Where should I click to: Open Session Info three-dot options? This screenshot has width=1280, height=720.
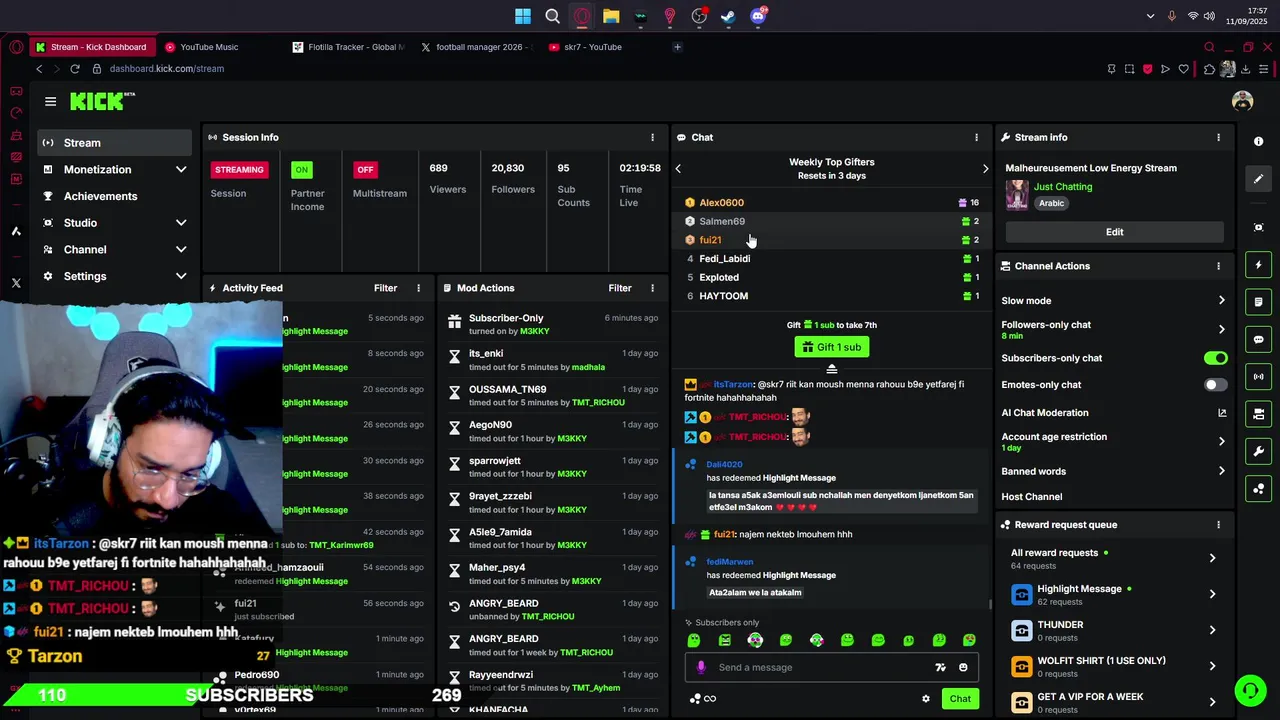[652, 138]
